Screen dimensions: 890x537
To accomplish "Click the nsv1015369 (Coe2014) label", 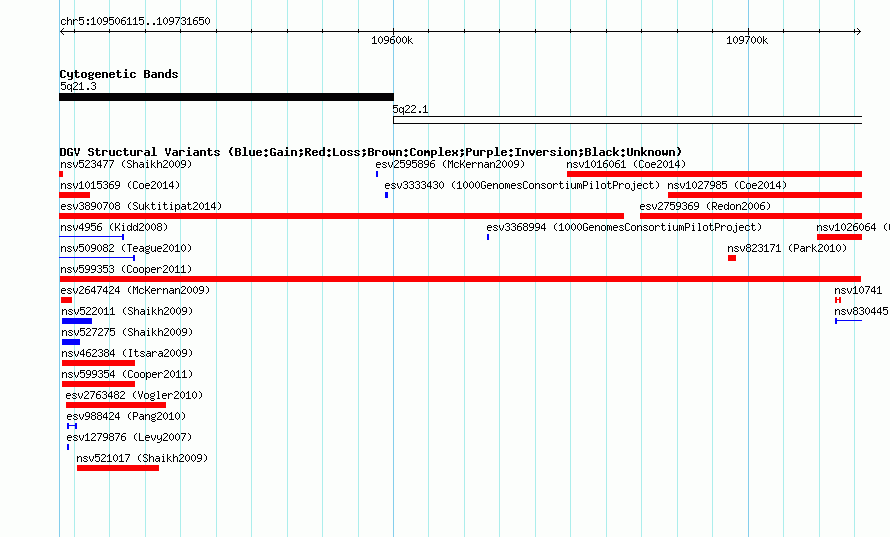I will [x=120, y=186].
